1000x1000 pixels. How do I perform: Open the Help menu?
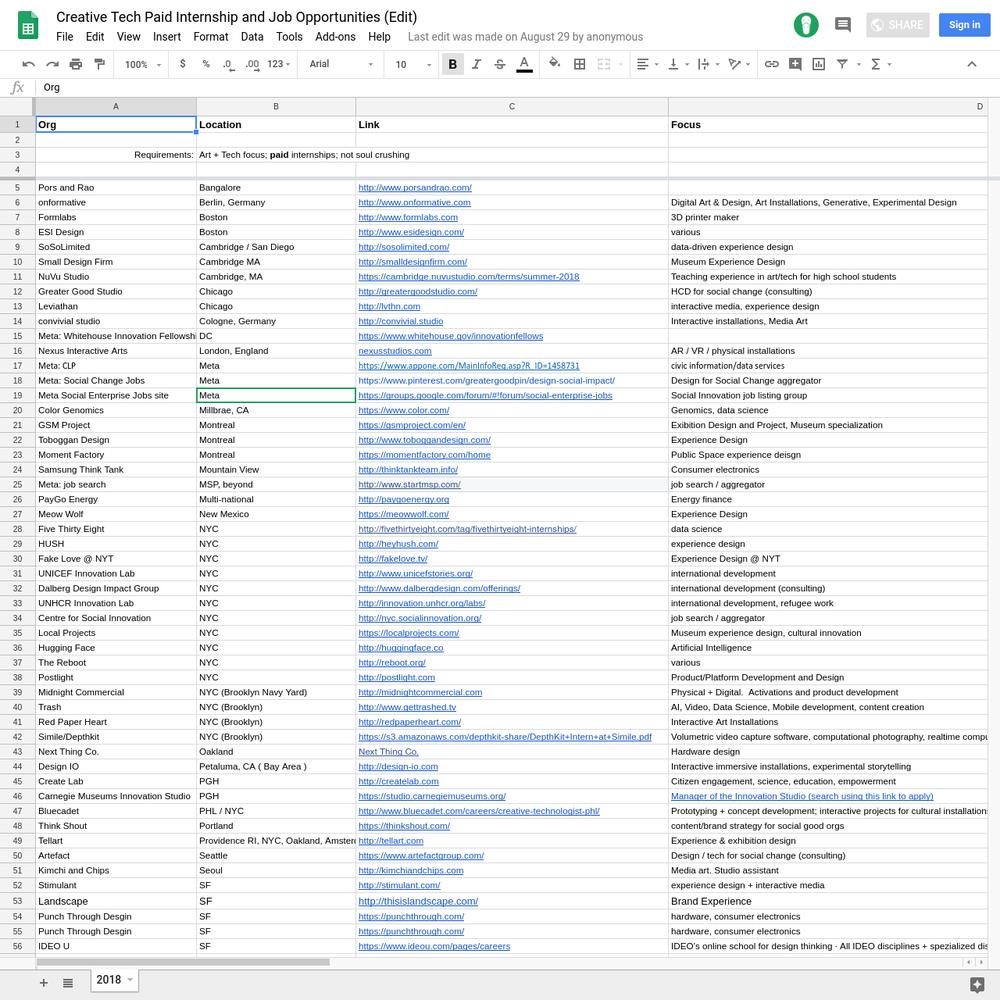(x=379, y=37)
